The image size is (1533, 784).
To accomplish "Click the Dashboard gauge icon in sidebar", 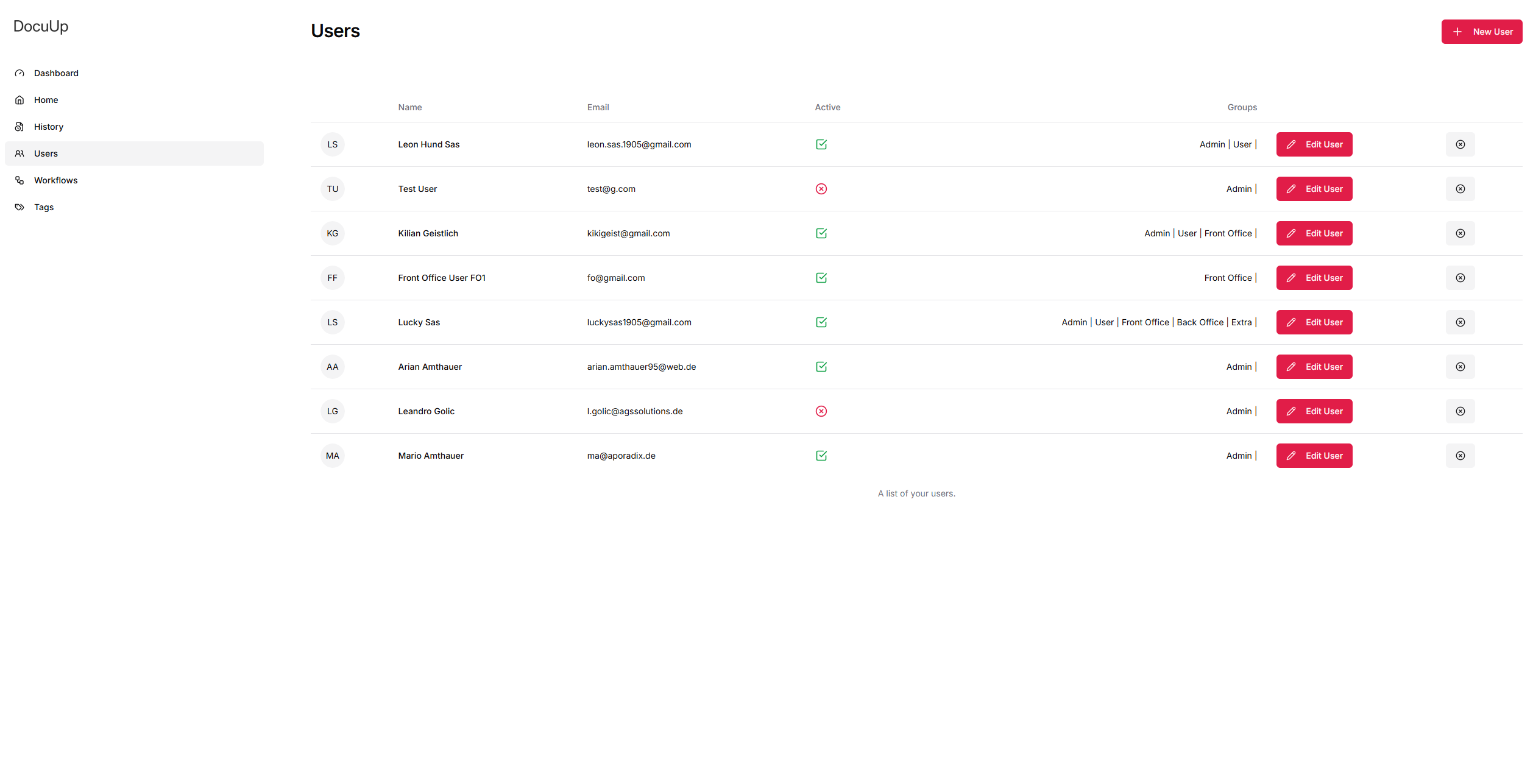I will pos(19,73).
